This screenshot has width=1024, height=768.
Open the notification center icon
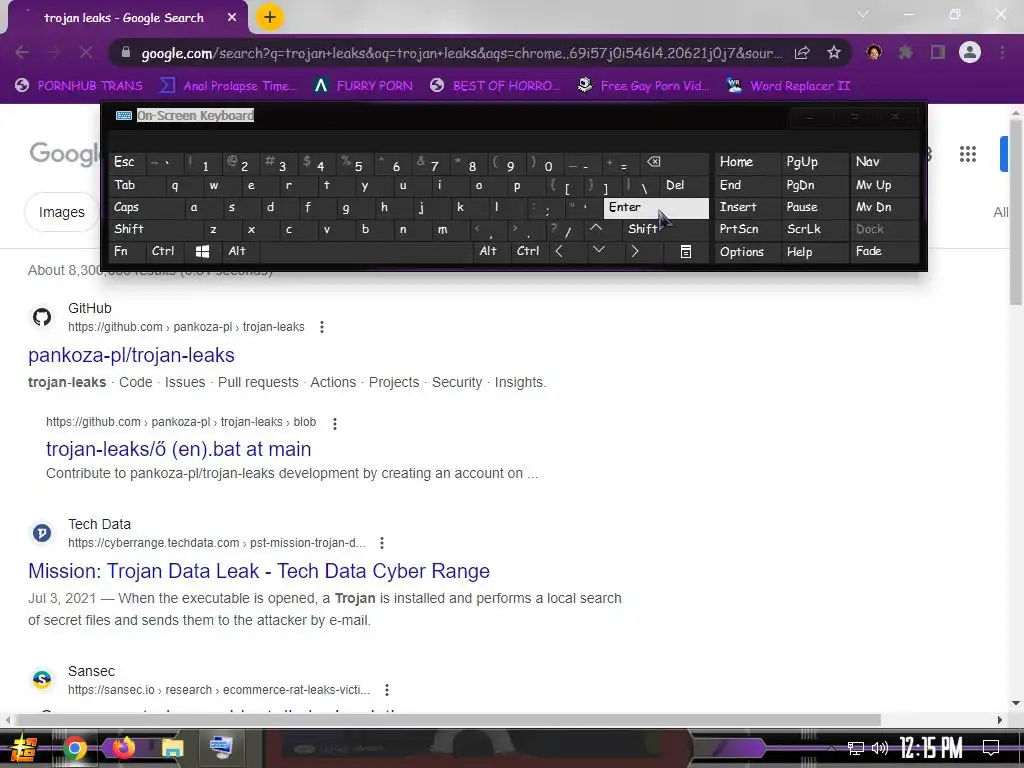(991, 748)
